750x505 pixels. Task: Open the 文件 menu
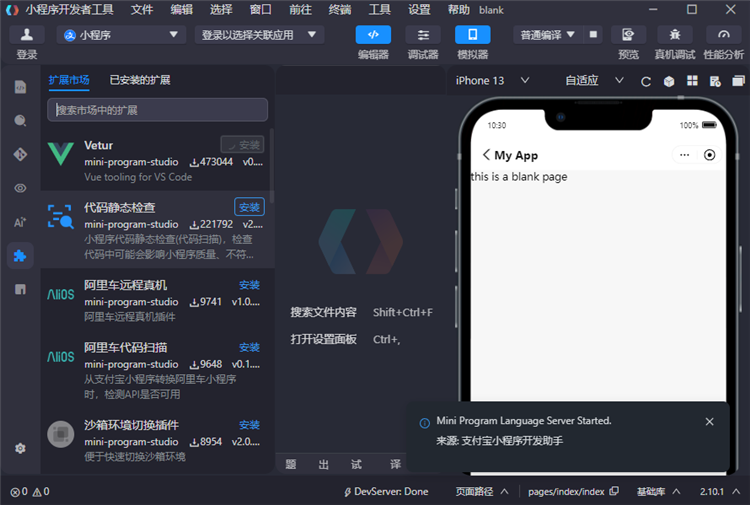click(142, 9)
